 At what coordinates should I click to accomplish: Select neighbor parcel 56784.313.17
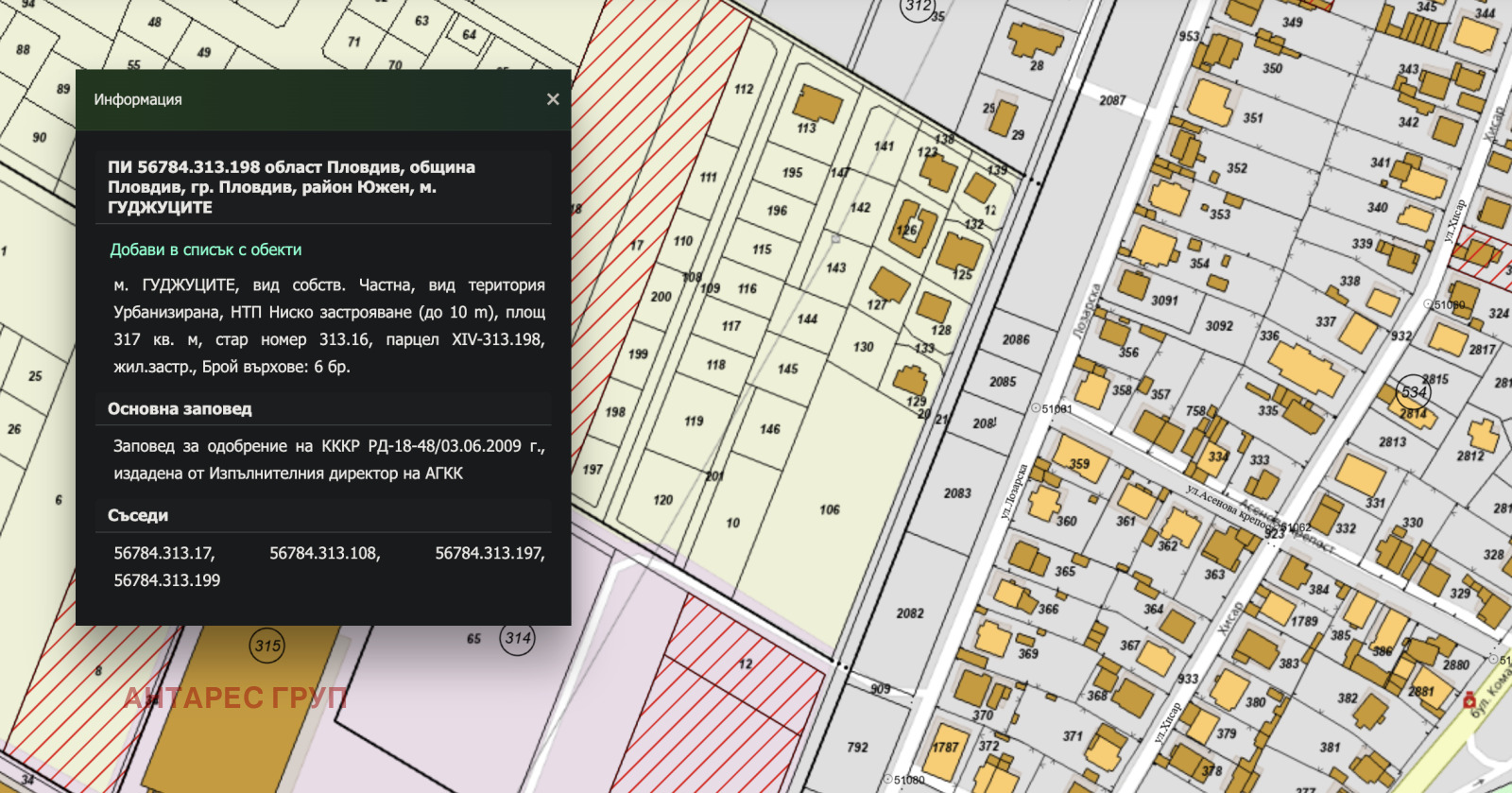(x=164, y=553)
